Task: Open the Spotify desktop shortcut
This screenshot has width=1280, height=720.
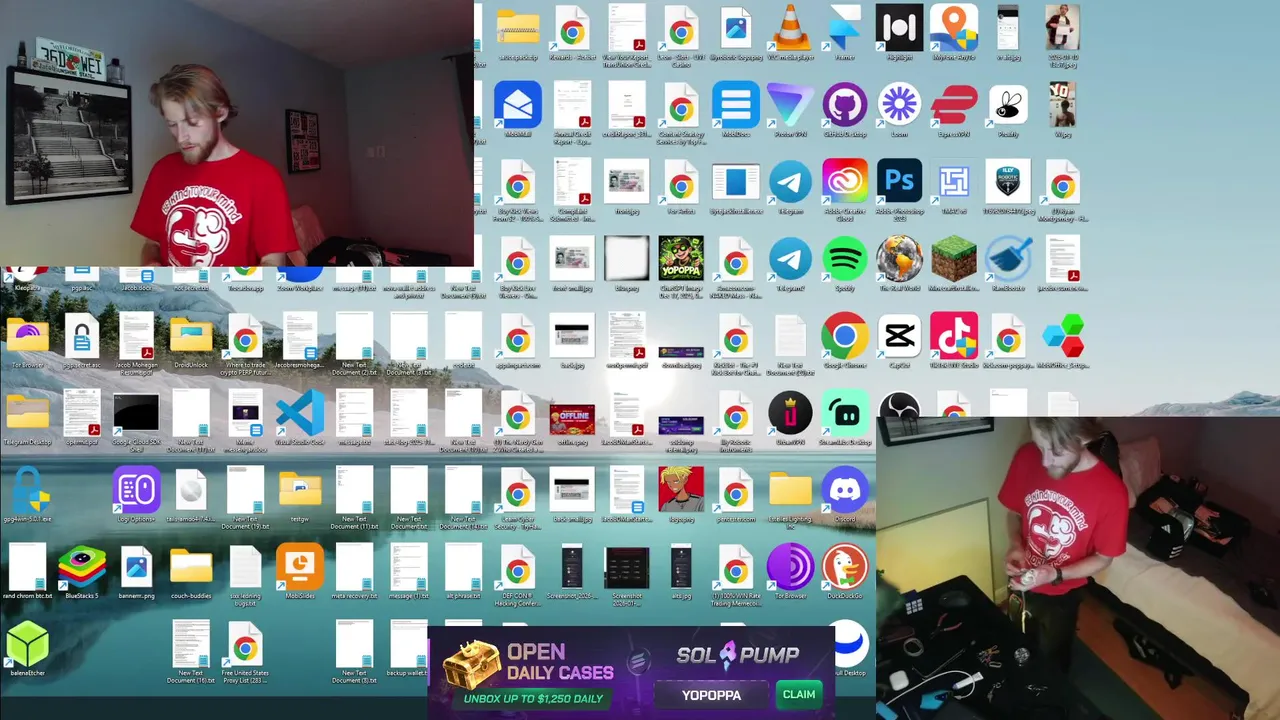Action: [844, 259]
